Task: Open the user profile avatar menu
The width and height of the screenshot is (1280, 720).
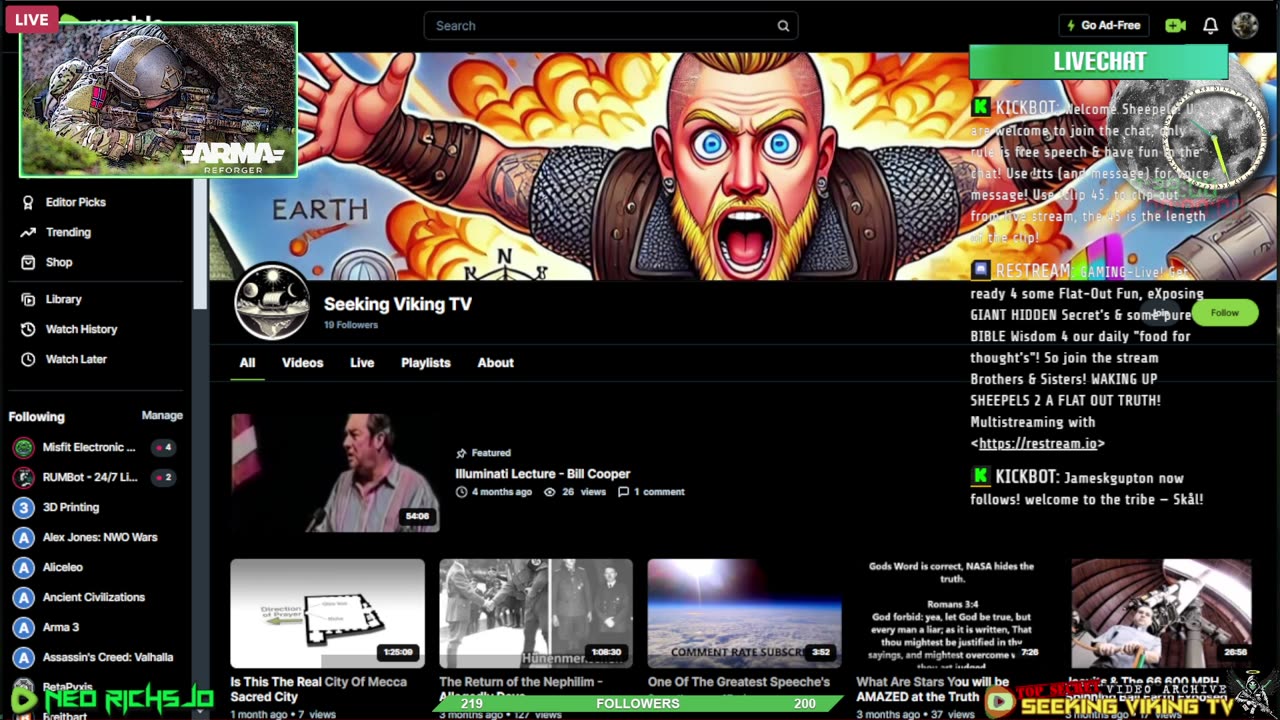Action: 1245,25
